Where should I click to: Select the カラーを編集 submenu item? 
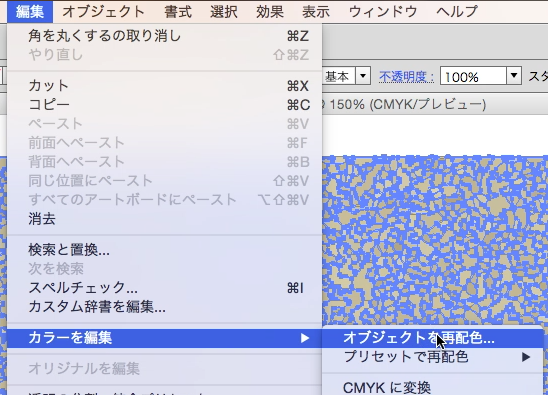tap(164, 338)
